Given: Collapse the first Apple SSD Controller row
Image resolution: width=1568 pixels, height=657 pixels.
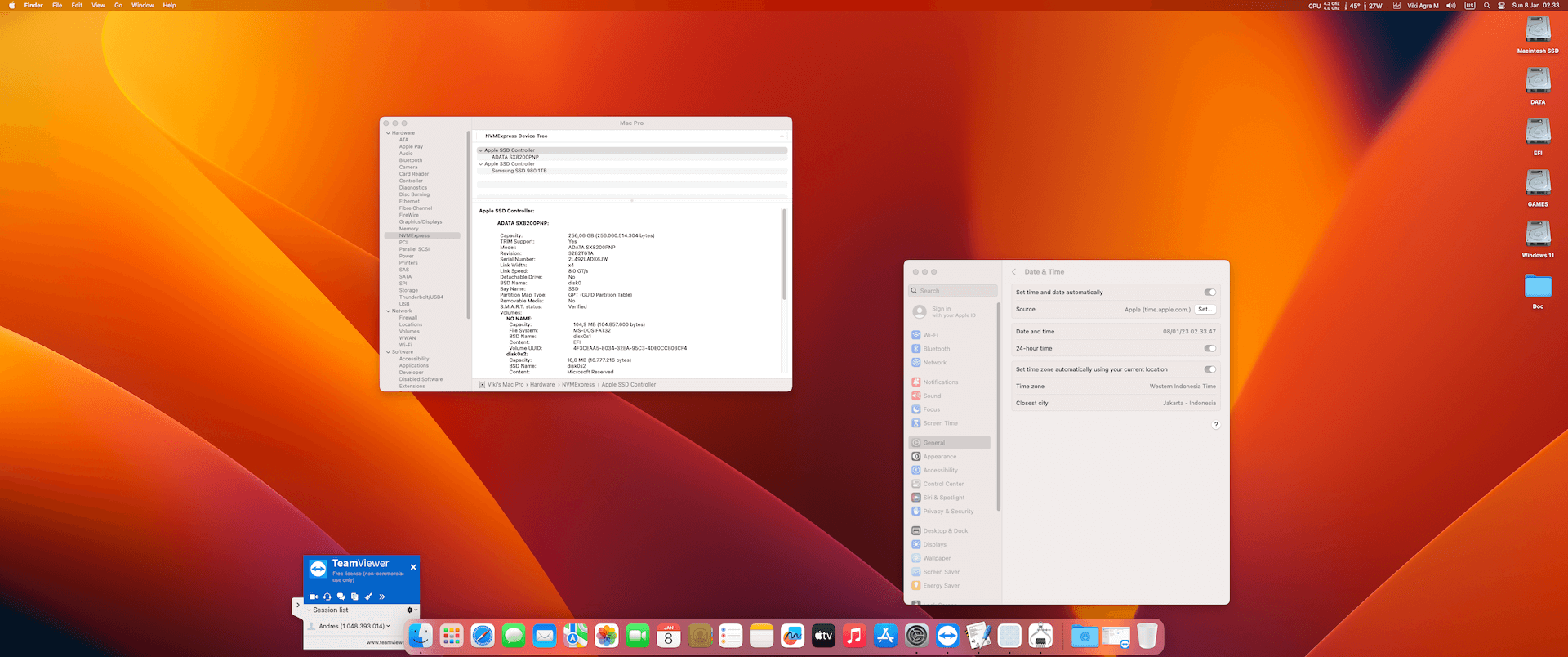Looking at the screenshot, I should 480,150.
